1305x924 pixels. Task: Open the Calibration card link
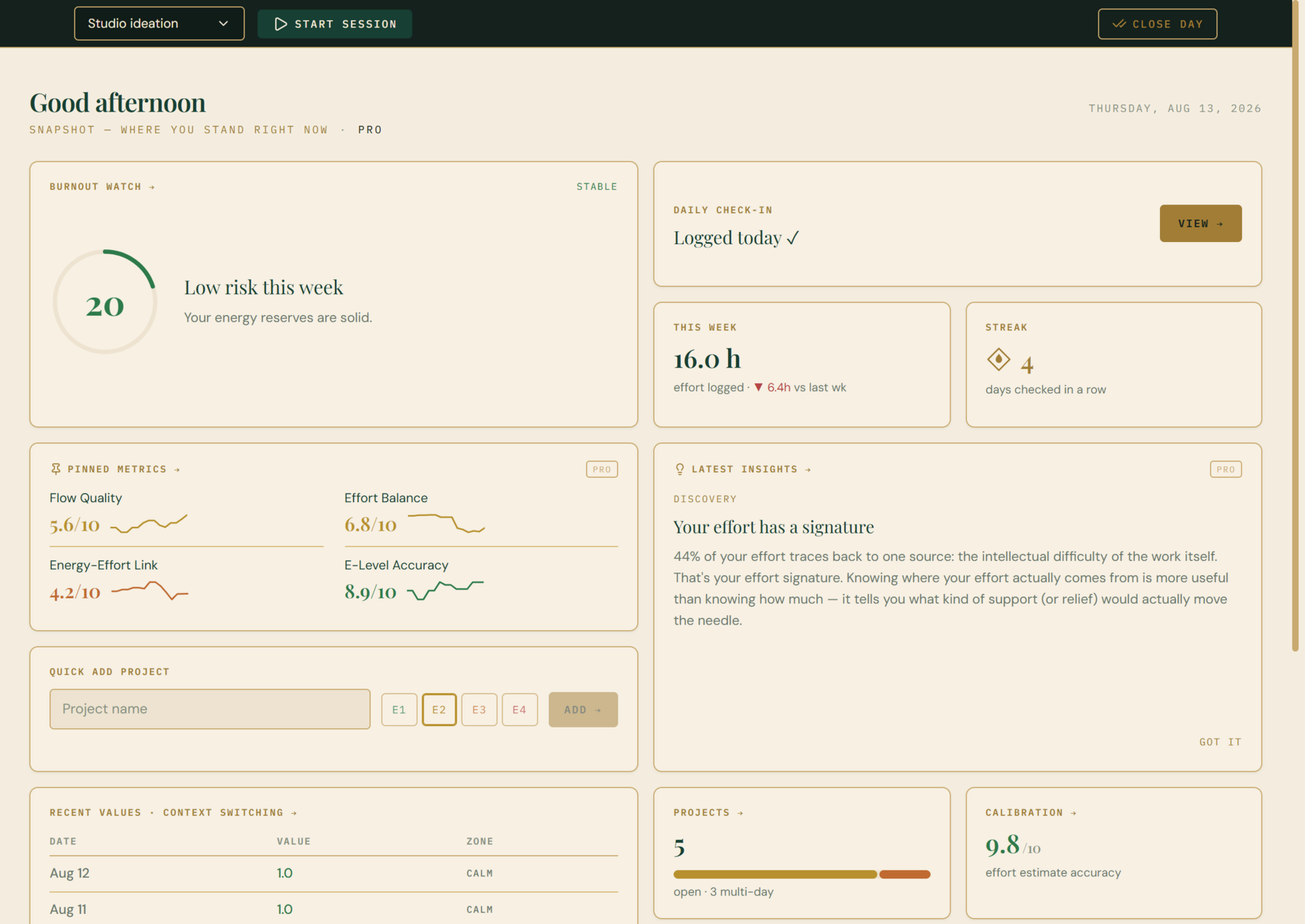pyautogui.click(x=1031, y=813)
